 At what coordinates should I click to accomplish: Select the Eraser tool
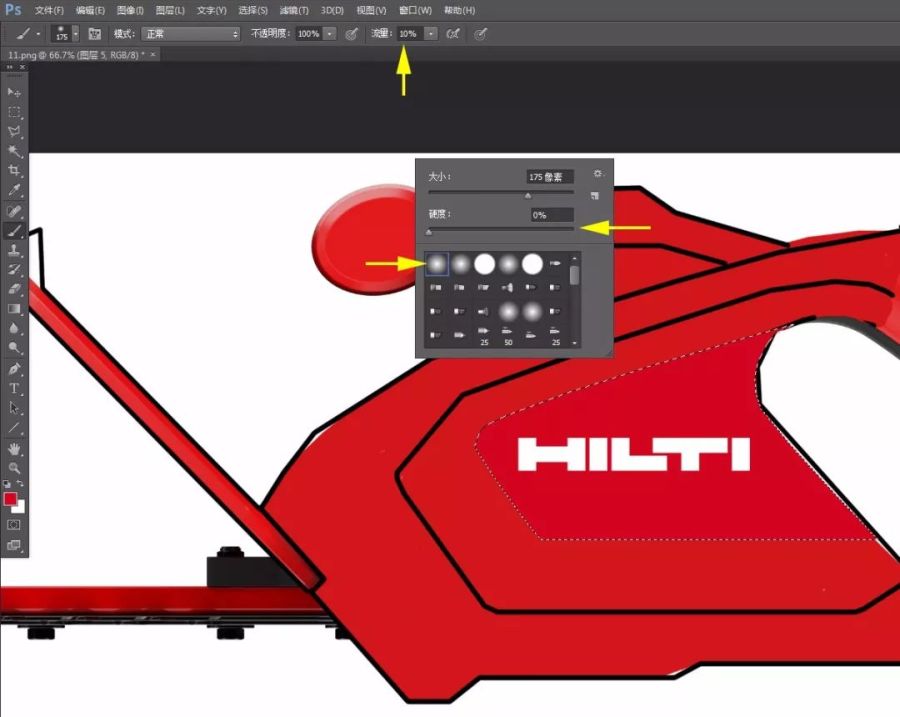[x=14, y=288]
